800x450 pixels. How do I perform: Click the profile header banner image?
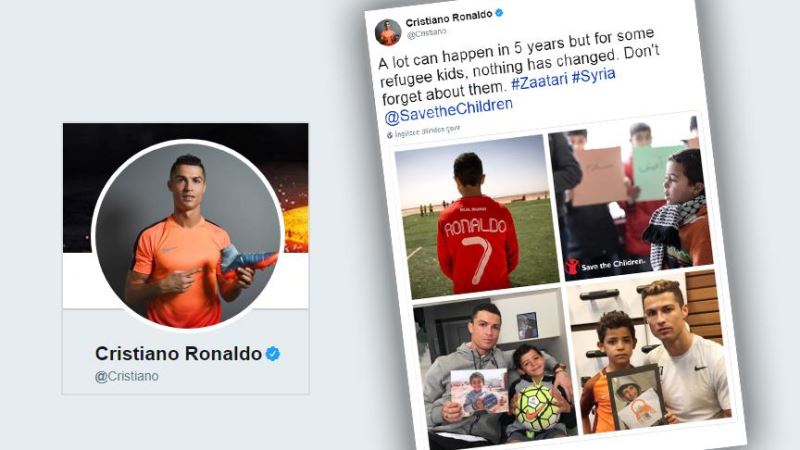186,187
